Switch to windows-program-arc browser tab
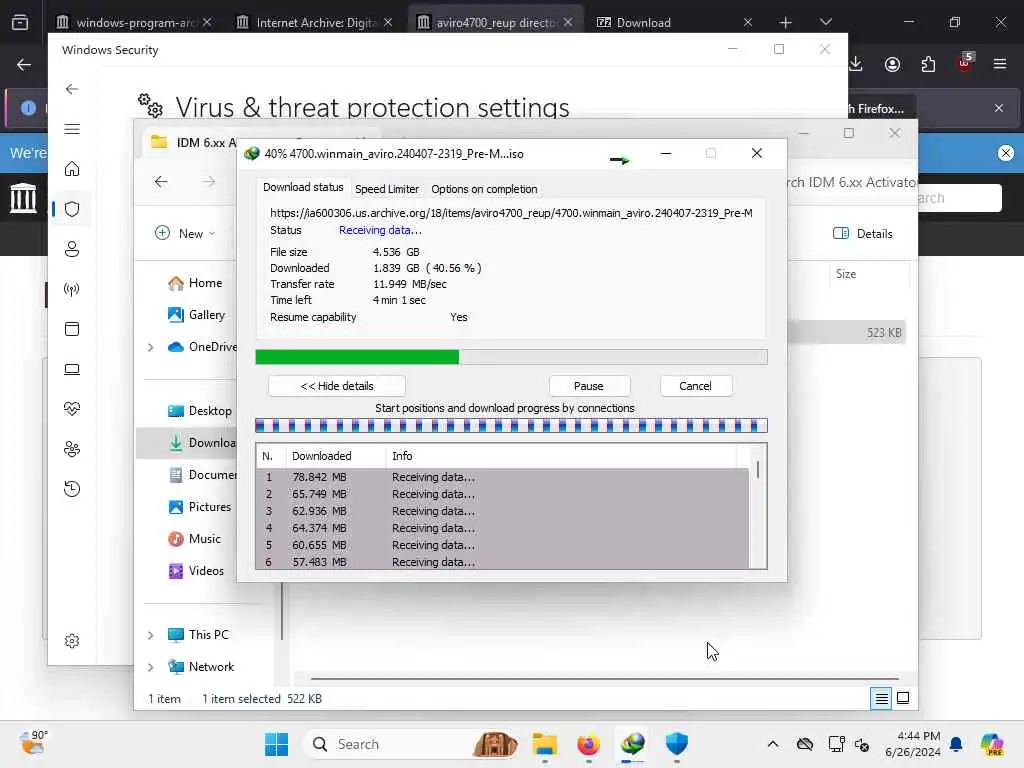 [x=135, y=22]
